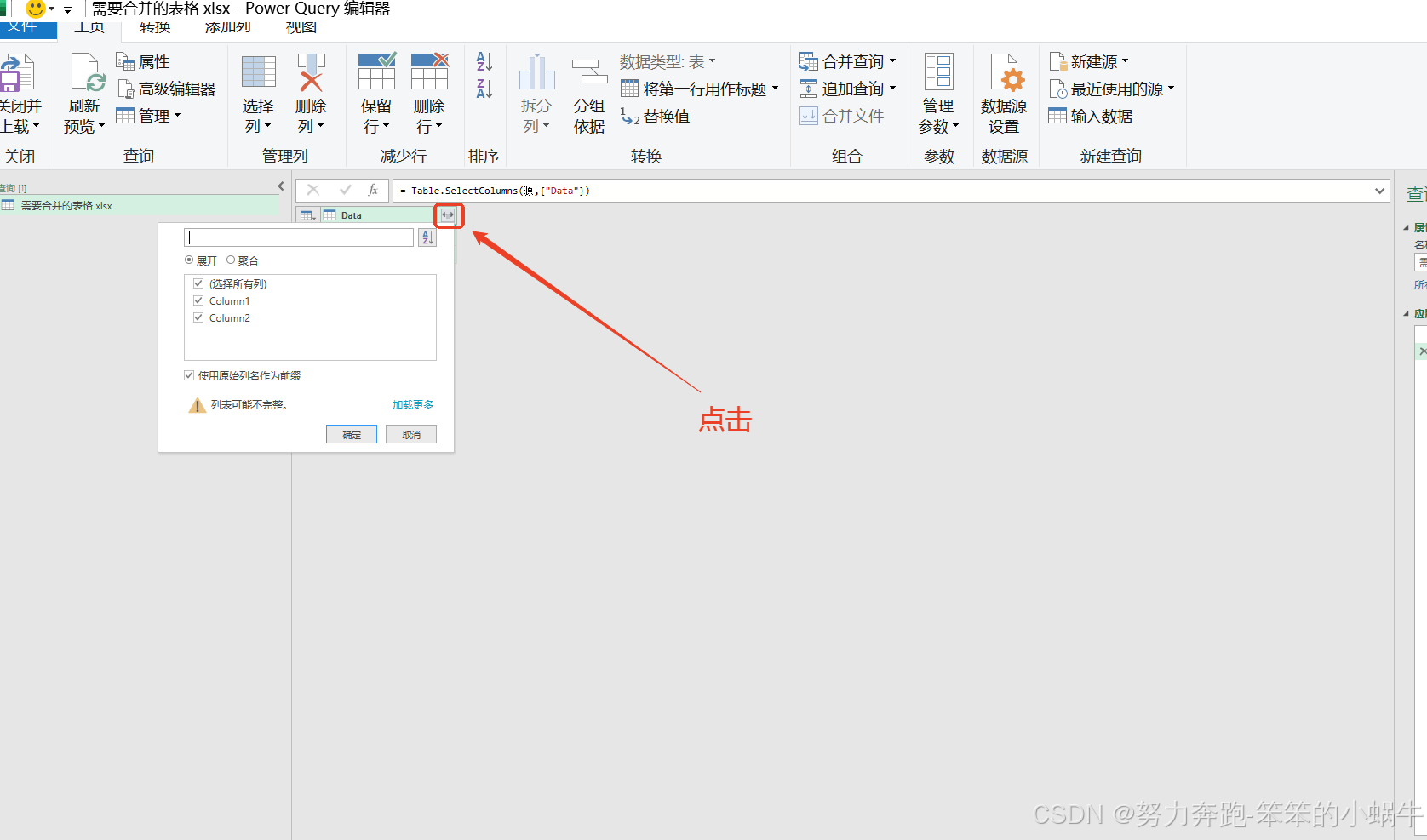Click the smiley feedback icon in title bar
This screenshot has width=1427, height=840.
(x=36, y=9)
